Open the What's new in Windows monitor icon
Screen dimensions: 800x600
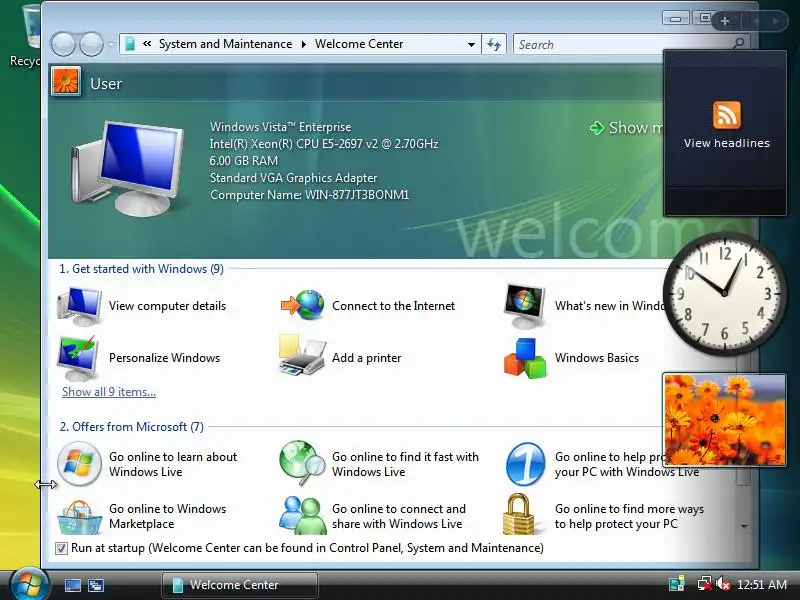(524, 306)
